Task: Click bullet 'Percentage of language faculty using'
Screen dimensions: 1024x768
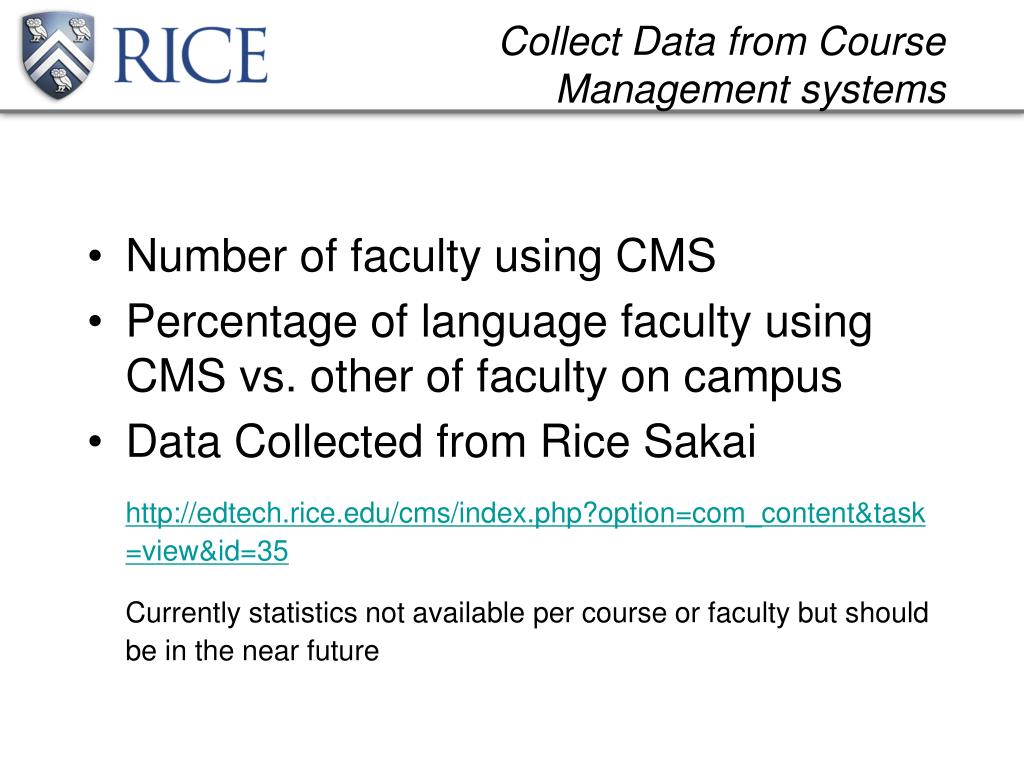Action: click(499, 324)
